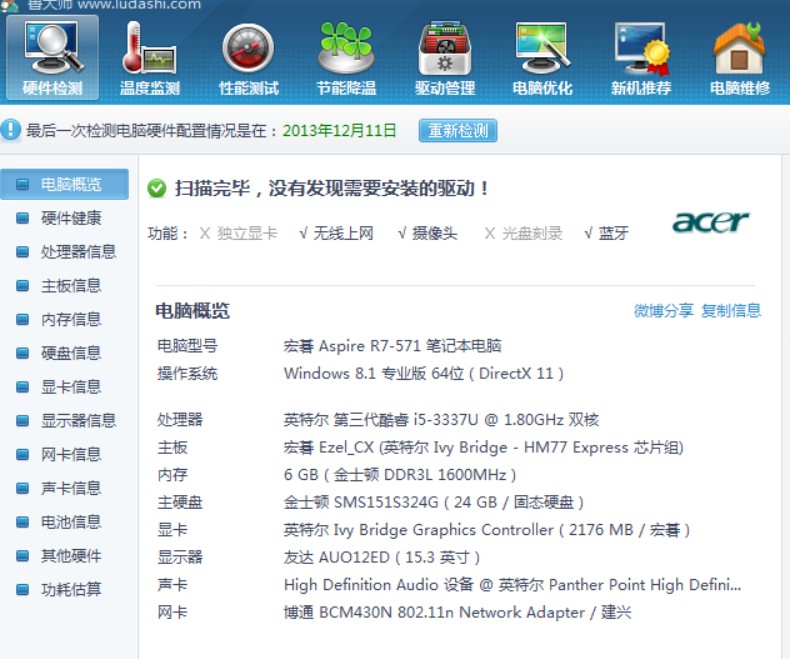Click the blue bullet icon beside 内存信息

[x=23, y=319]
